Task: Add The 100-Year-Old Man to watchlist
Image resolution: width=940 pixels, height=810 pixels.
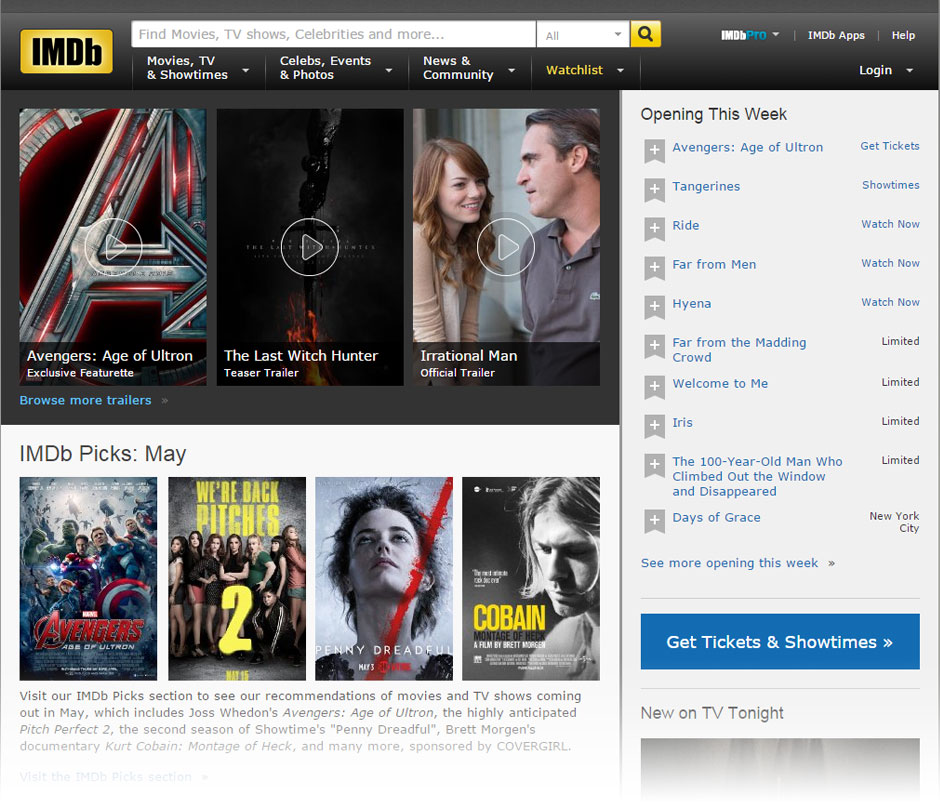Action: point(654,465)
